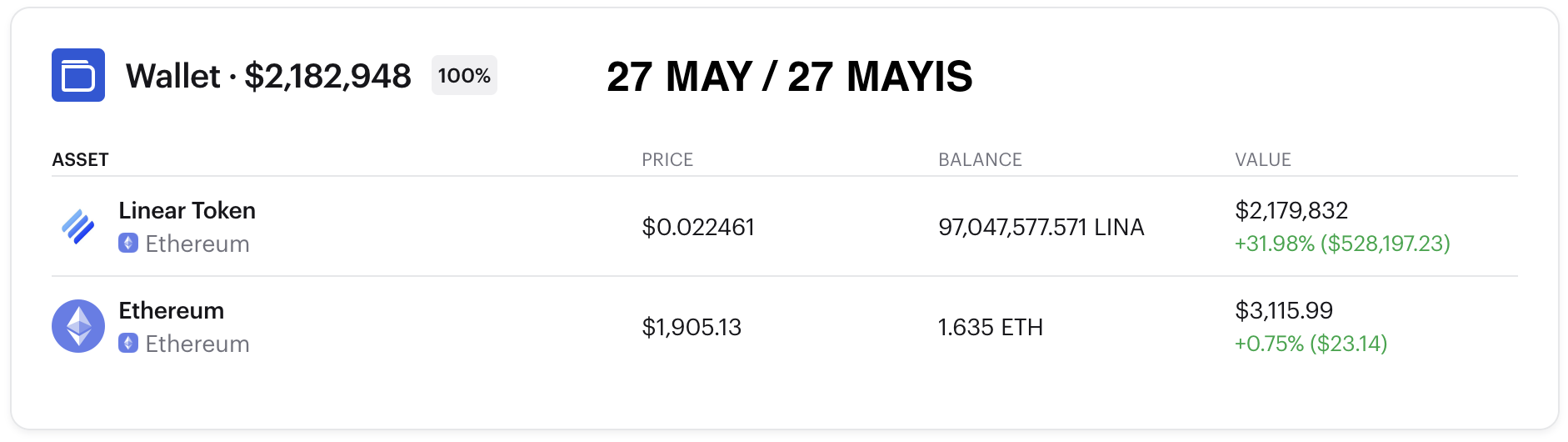Sort by PRICE column header
This screenshot has width=1568, height=442.
667,159
